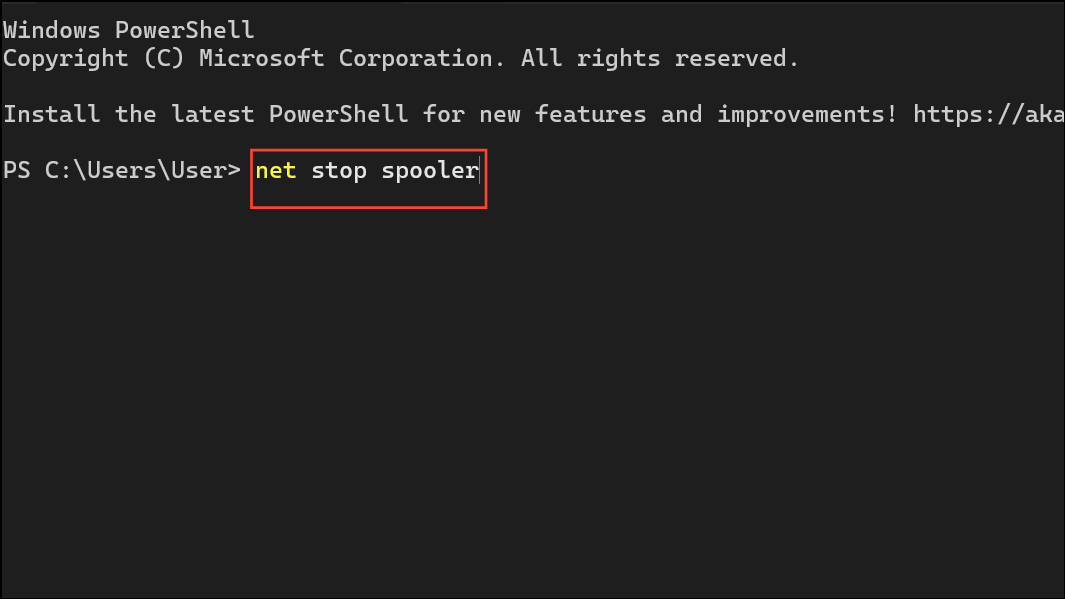Click the word "spooler" in the command
The width and height of the screenshot is (1065, 599).
pos(430,170)
